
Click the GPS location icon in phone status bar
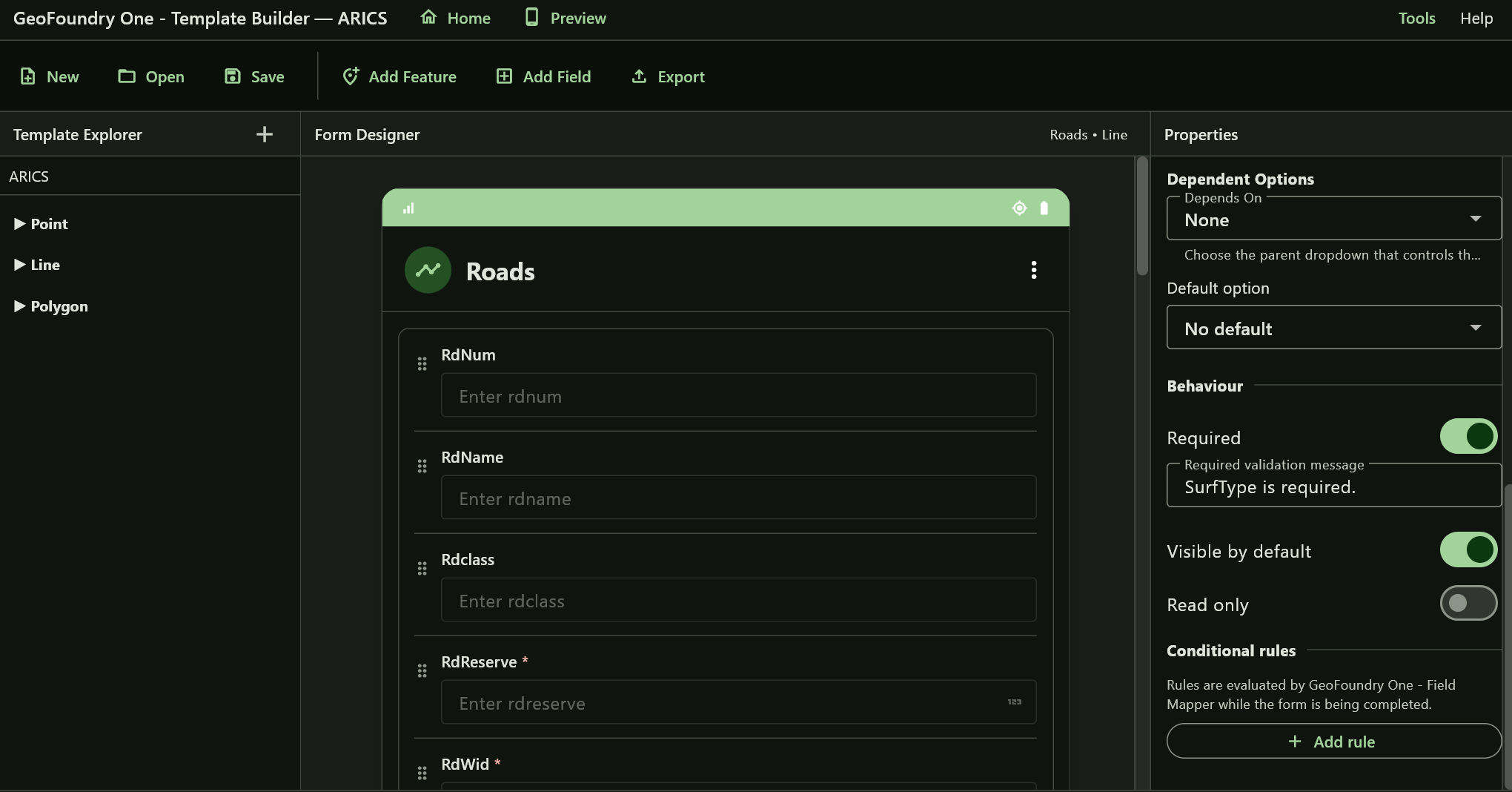click(x=1020, y=208)
